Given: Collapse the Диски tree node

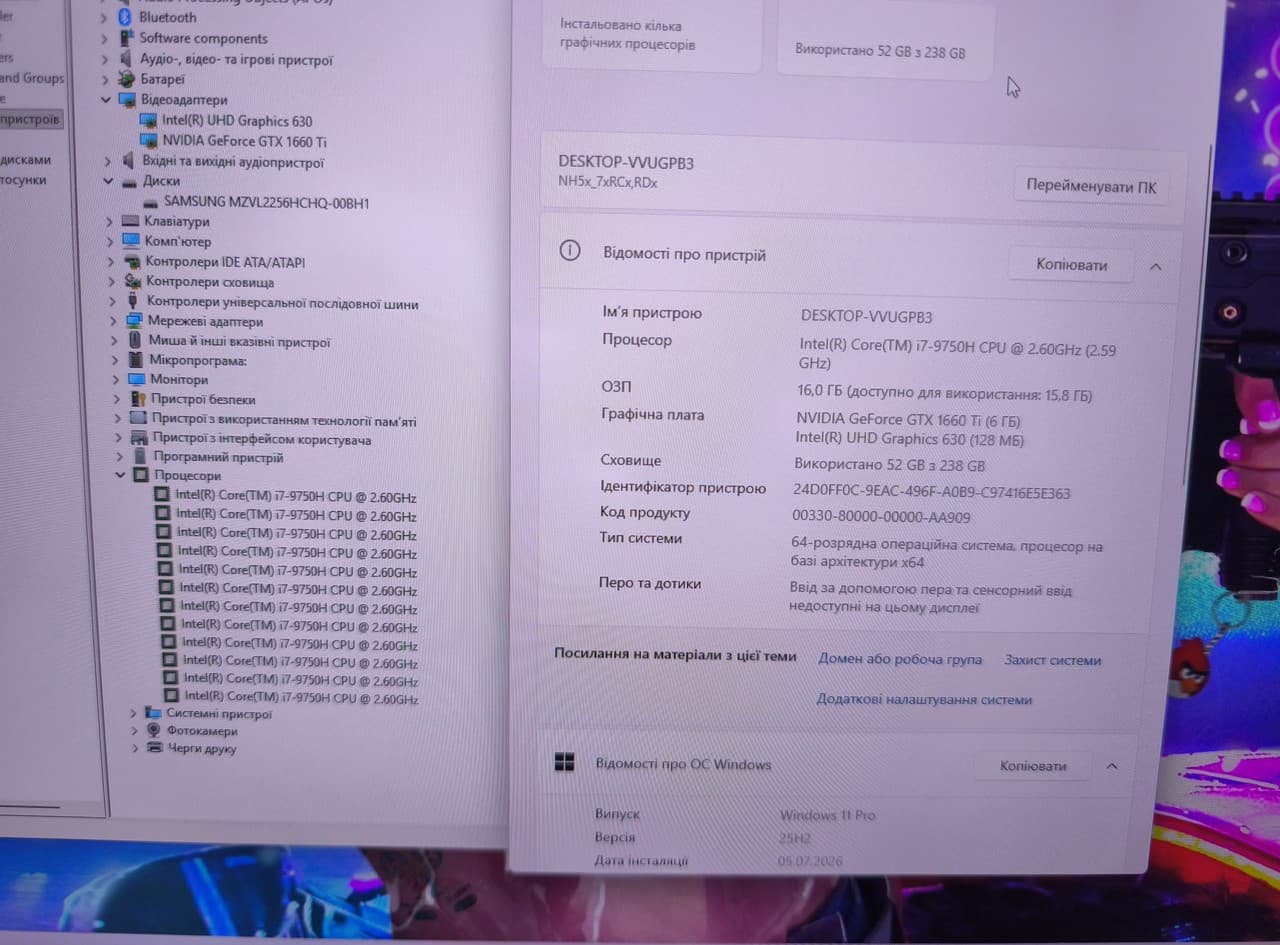Looking at the screenshot, I should (x=108, y=182).
